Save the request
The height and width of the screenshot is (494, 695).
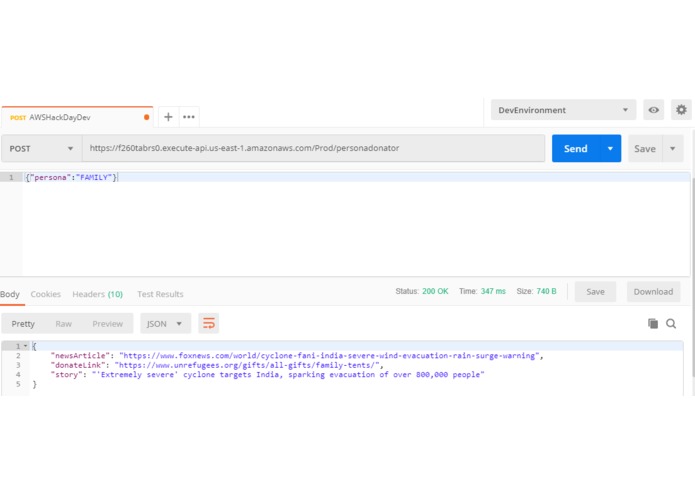click(x=645, y=148)
